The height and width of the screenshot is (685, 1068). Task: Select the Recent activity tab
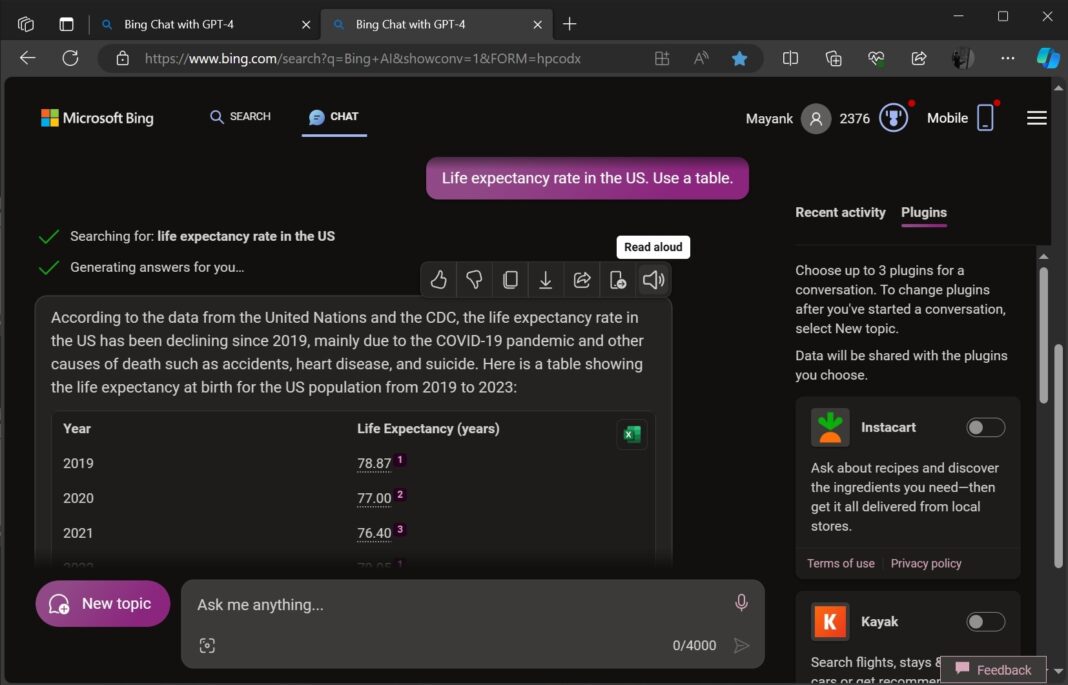[840, 212]
